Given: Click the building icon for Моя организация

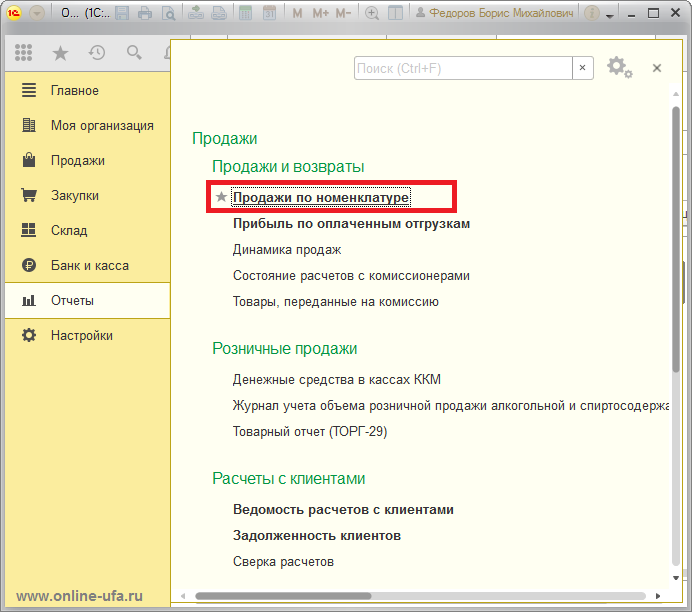Looking at the screenshot, I should pyautogui.click(x=29, y=125).
